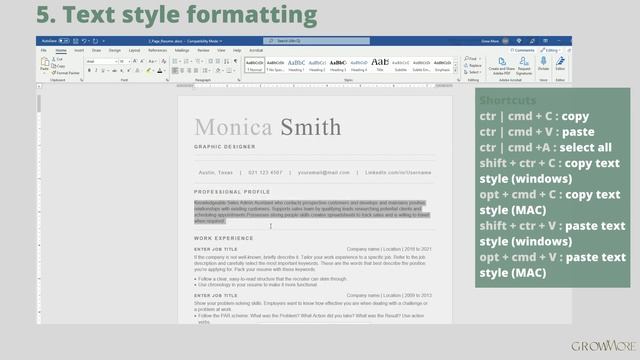Click the Replace command
This screenshot has height=360, width=640.
pos(473,65)
